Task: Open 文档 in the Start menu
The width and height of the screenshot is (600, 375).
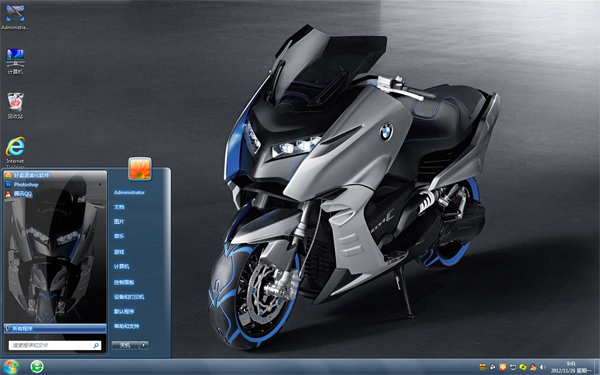Action: (119, 207)
